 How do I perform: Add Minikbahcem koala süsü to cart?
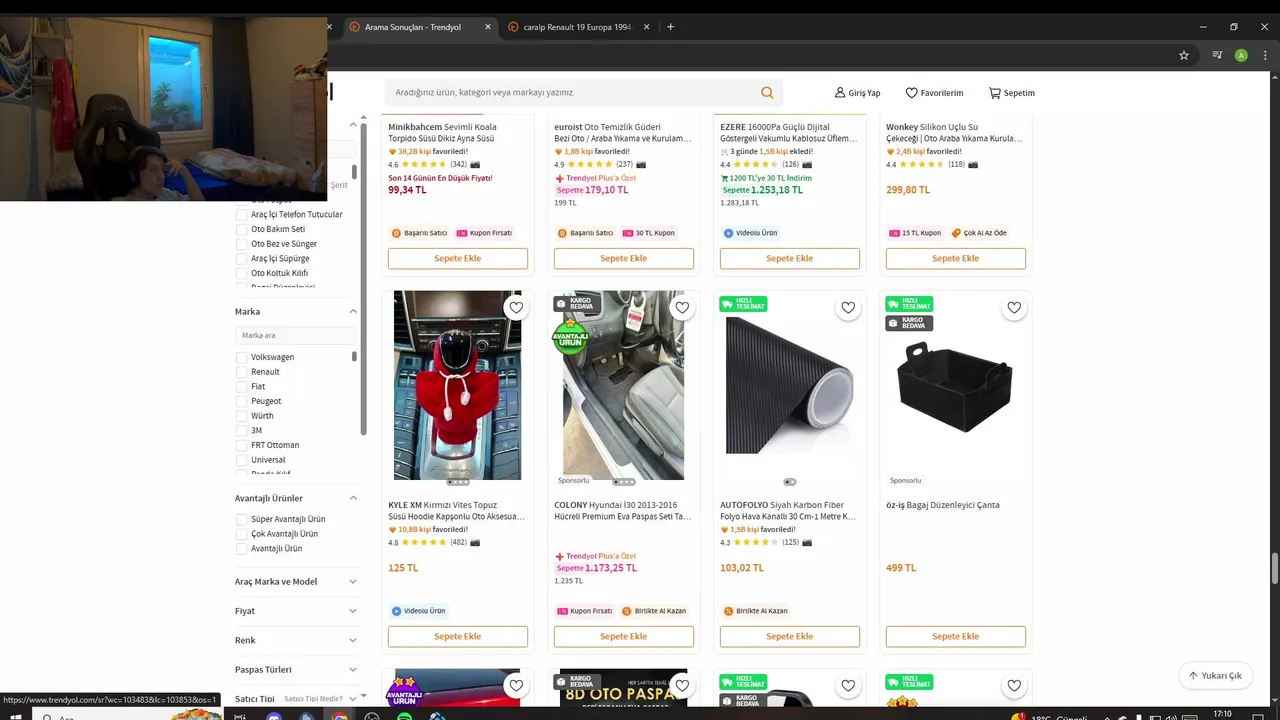(x=457, y=258)
